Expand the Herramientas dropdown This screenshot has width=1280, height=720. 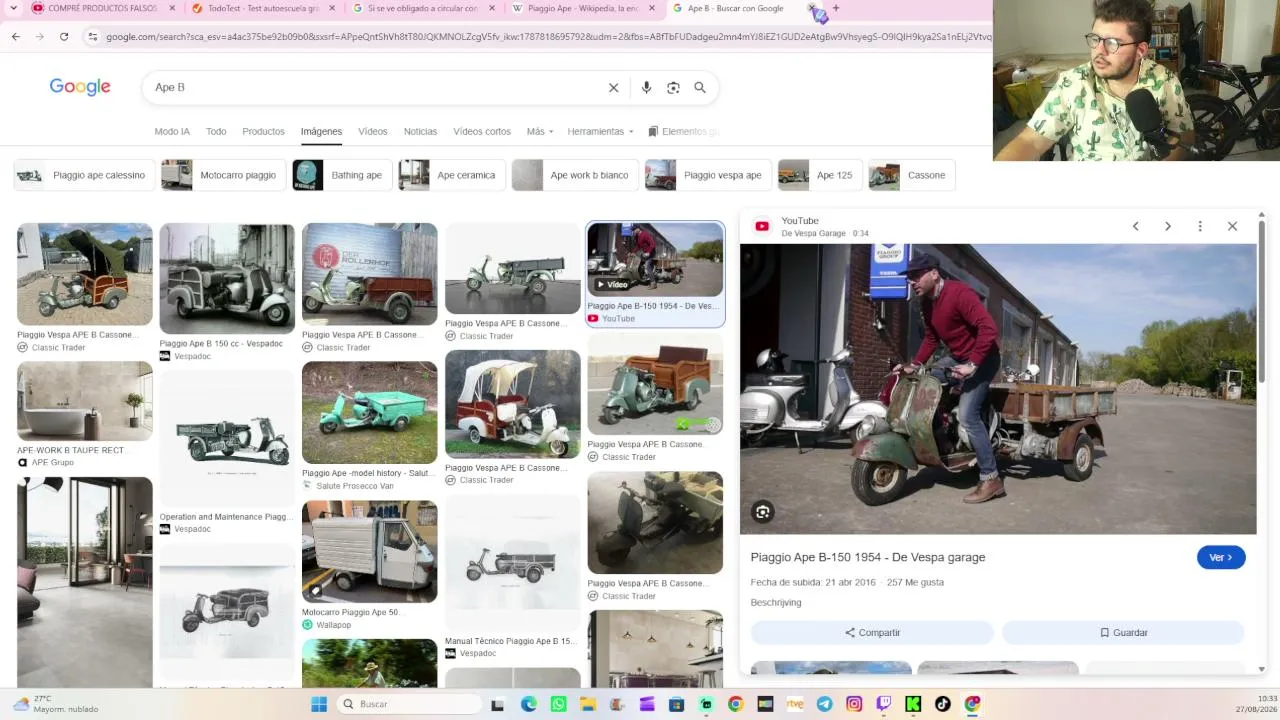(x=601, y=131)
